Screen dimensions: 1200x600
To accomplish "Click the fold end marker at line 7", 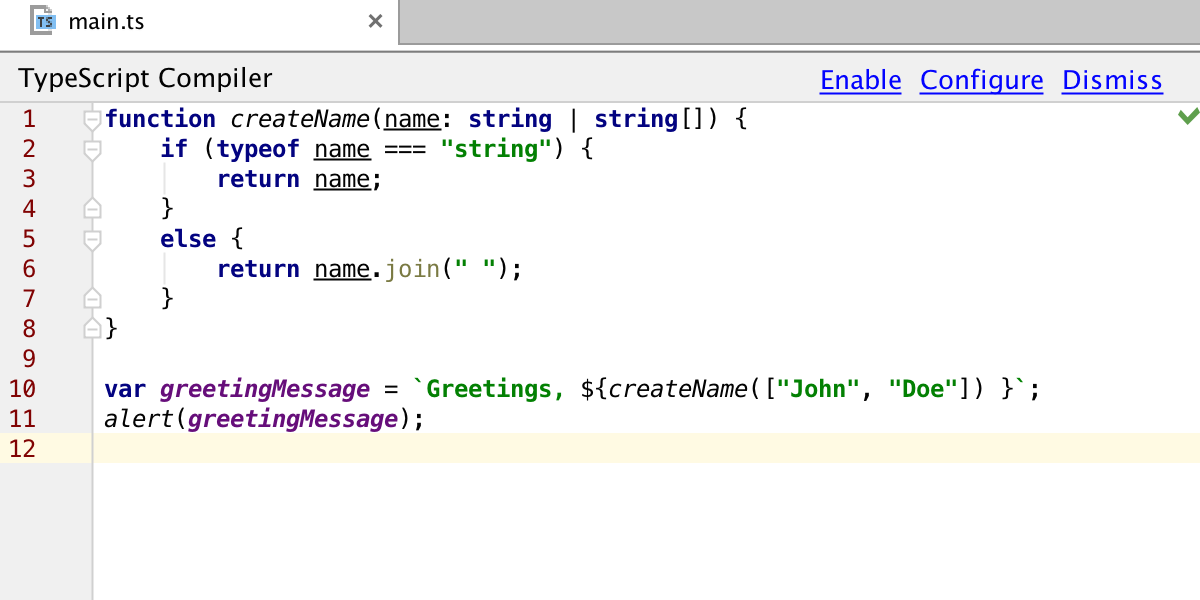I will (x=93, y=298).
